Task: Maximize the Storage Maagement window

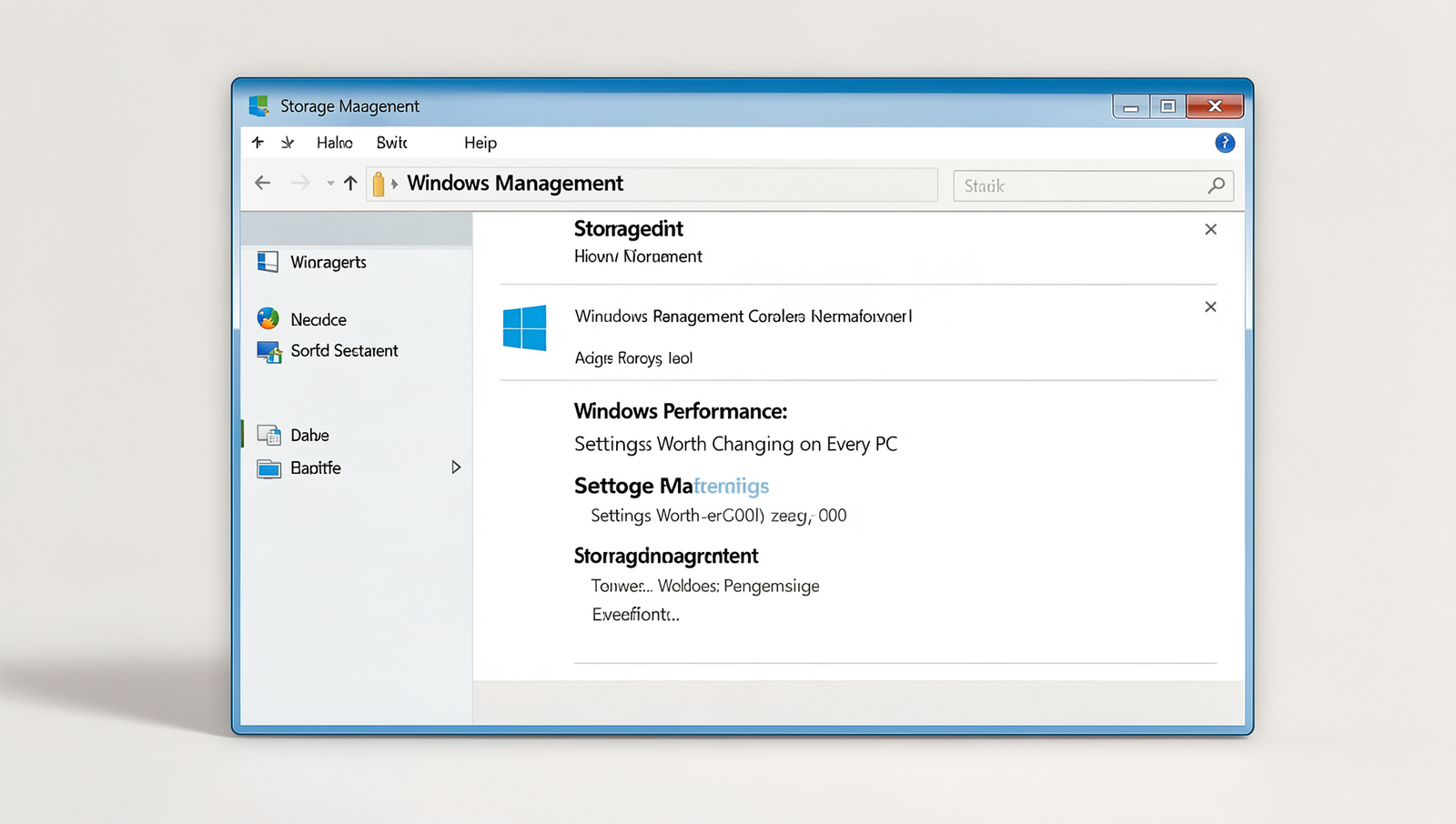Action: tap(1168, 106)
